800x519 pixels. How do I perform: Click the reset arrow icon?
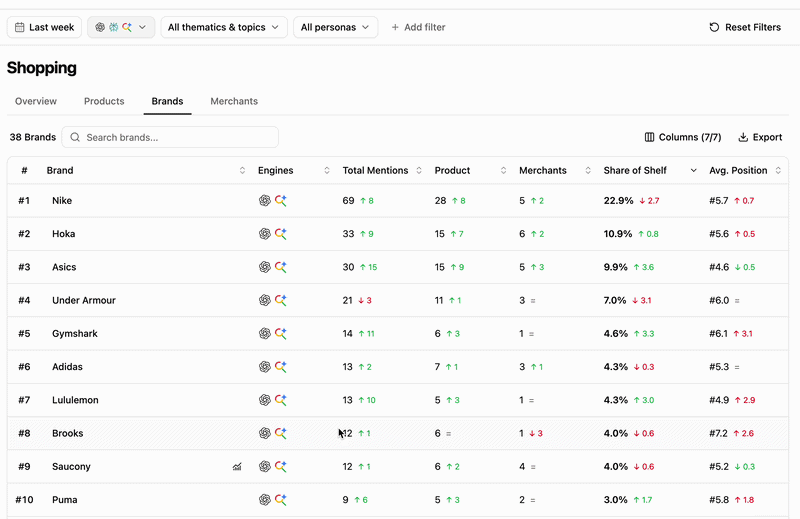(714, 27)
